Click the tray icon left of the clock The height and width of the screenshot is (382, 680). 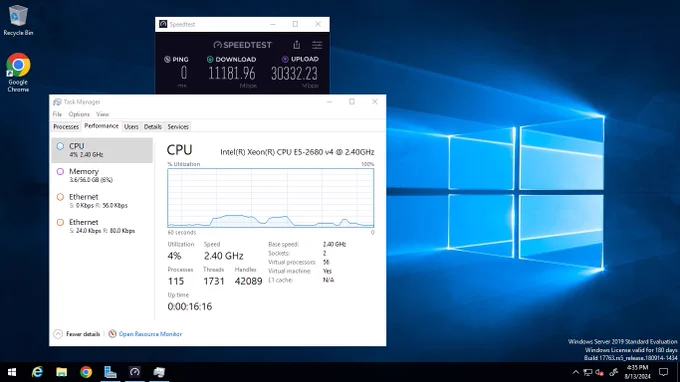(613, 372)
